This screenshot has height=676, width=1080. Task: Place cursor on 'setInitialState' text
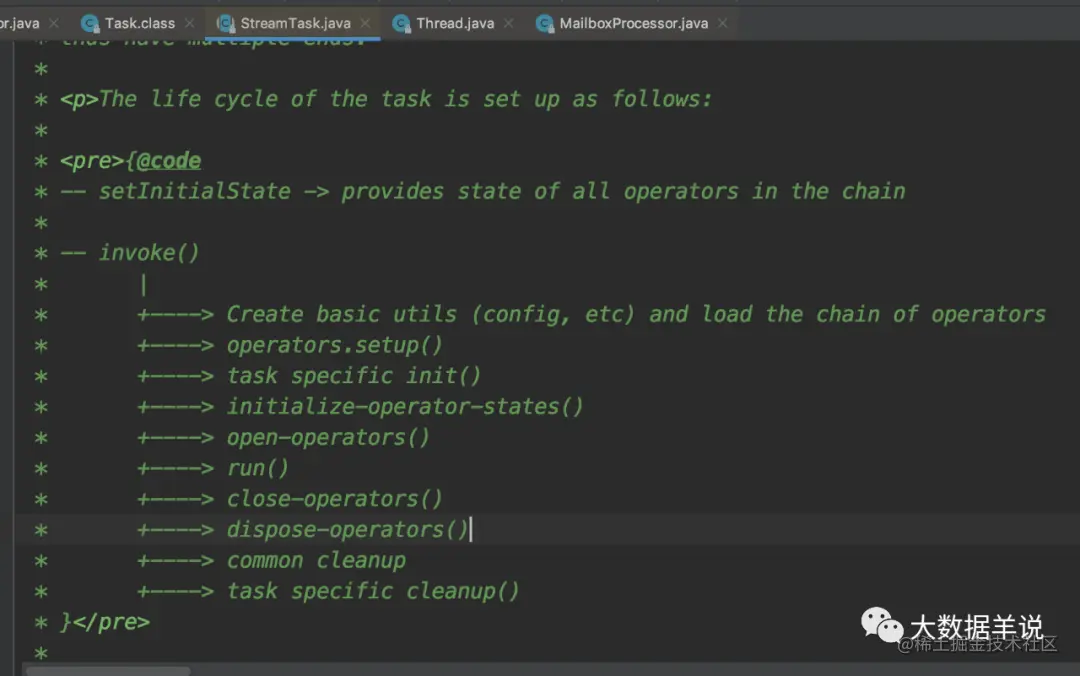pos(195,191)
